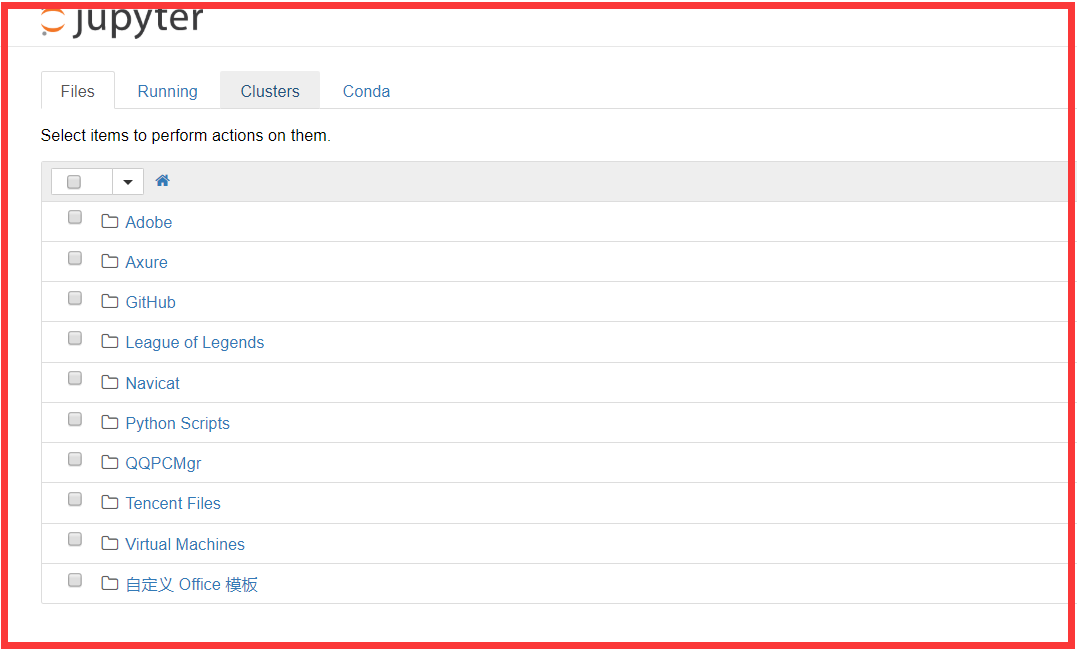Open the Axure folder link

146,262
